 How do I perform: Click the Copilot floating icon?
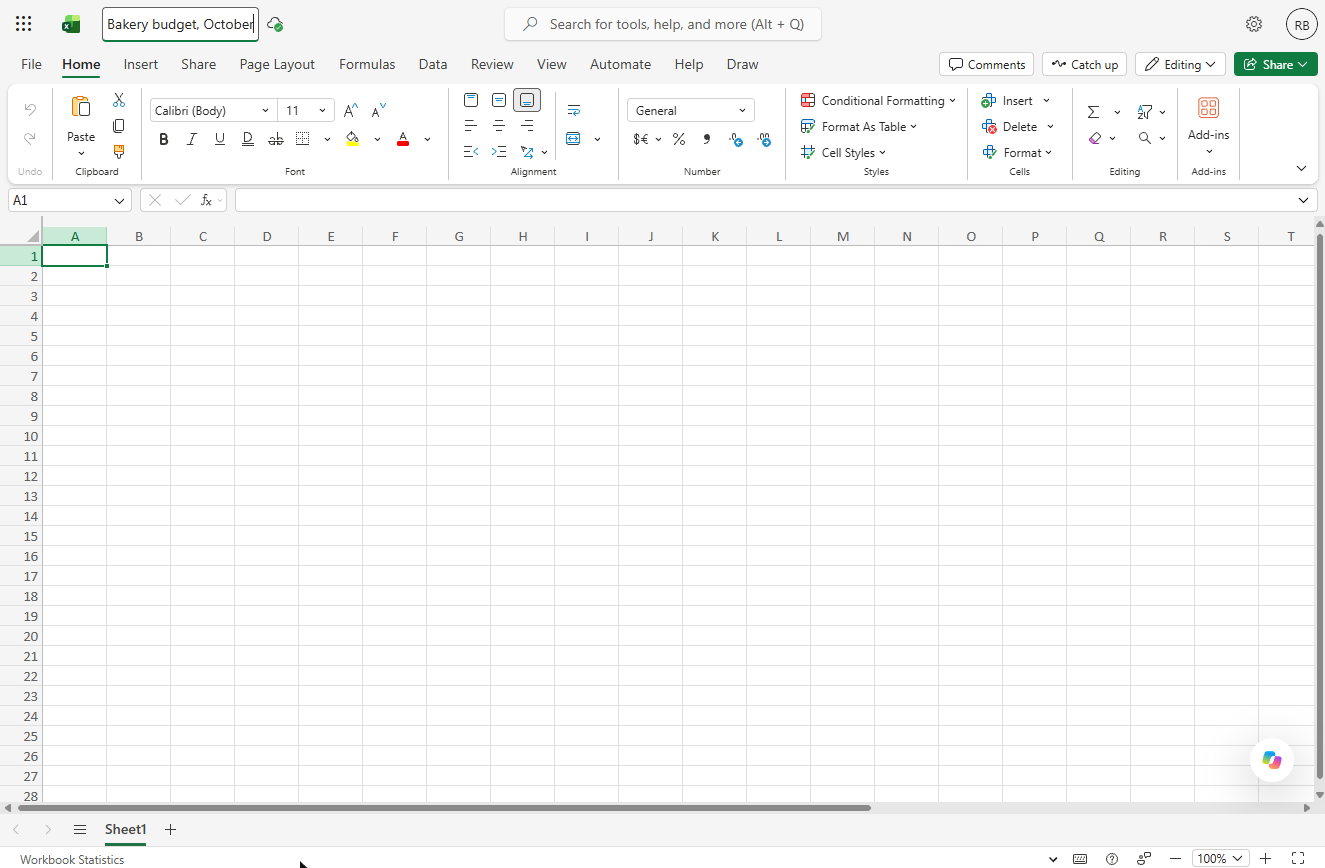tap(1272, 760)
